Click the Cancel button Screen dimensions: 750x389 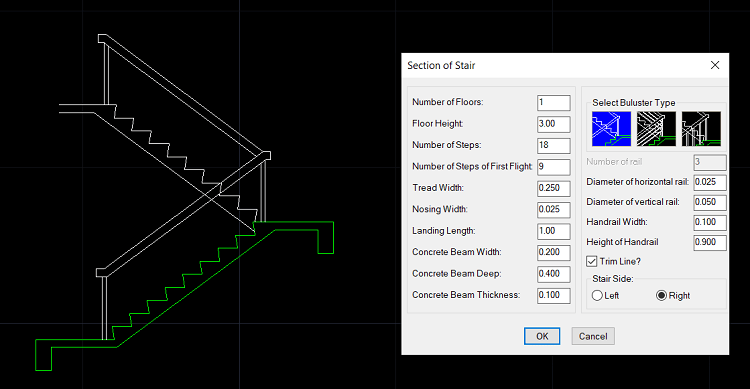point(593,336)
